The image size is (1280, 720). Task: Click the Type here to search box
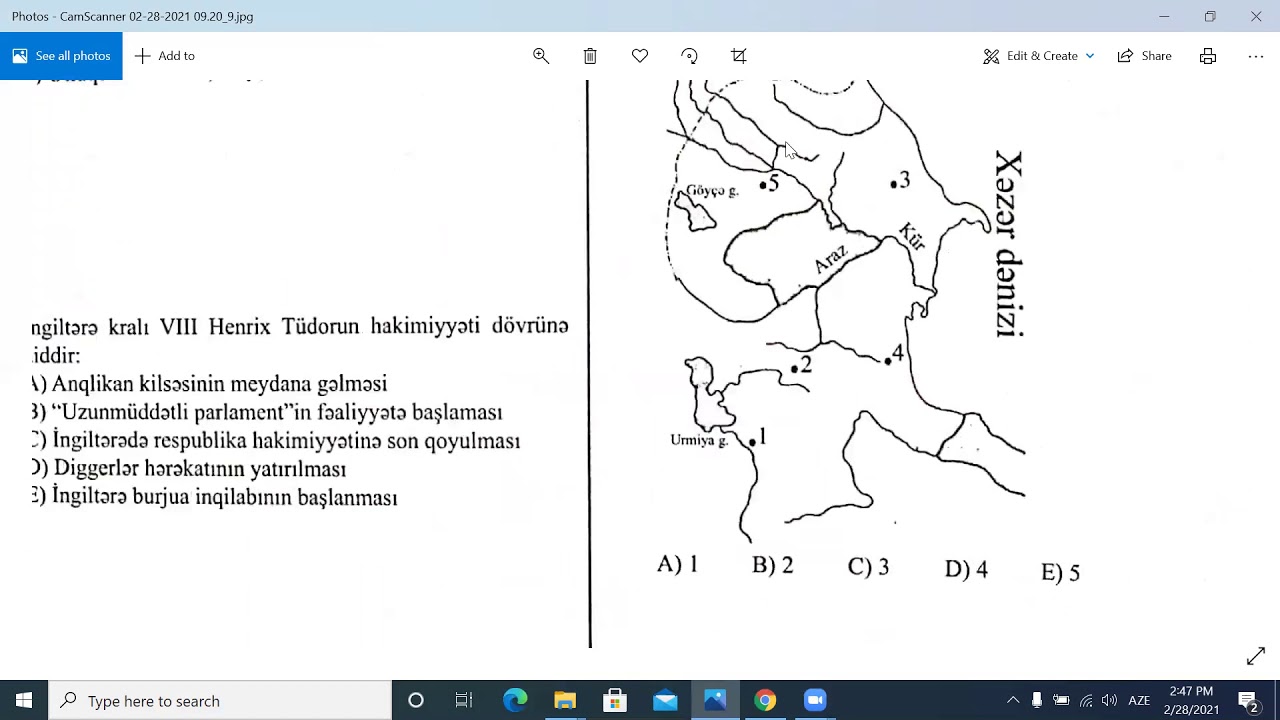point(220,700)
